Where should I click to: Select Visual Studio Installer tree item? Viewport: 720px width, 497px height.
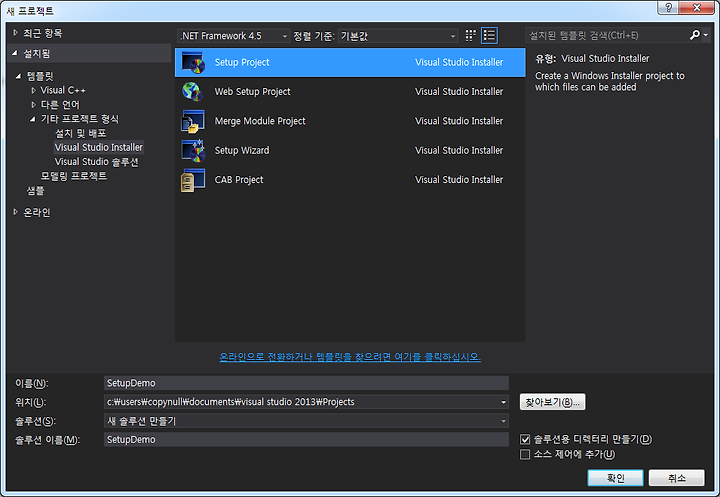tap(99, 147)
